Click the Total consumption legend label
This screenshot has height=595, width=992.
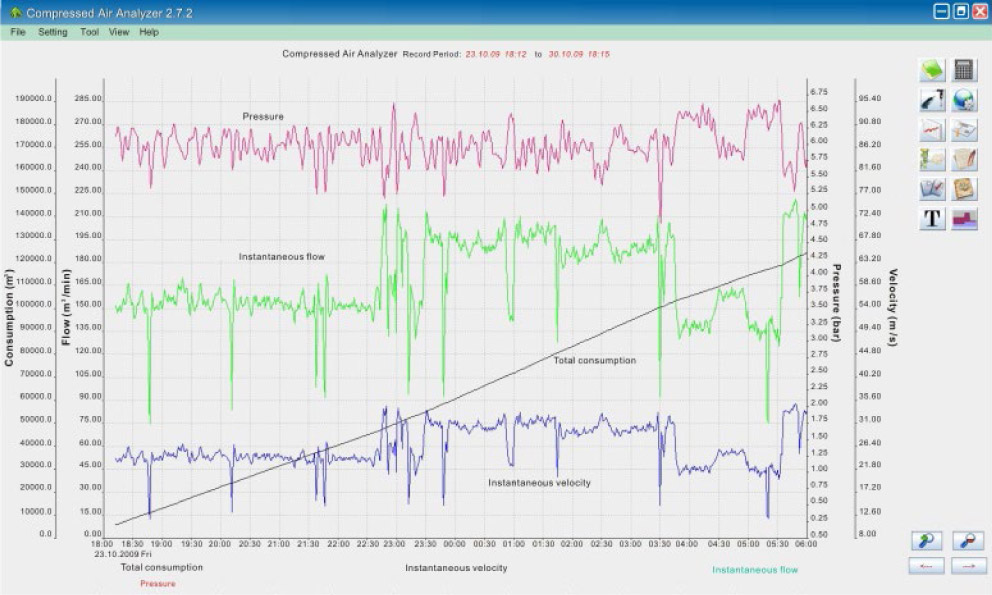161,568
